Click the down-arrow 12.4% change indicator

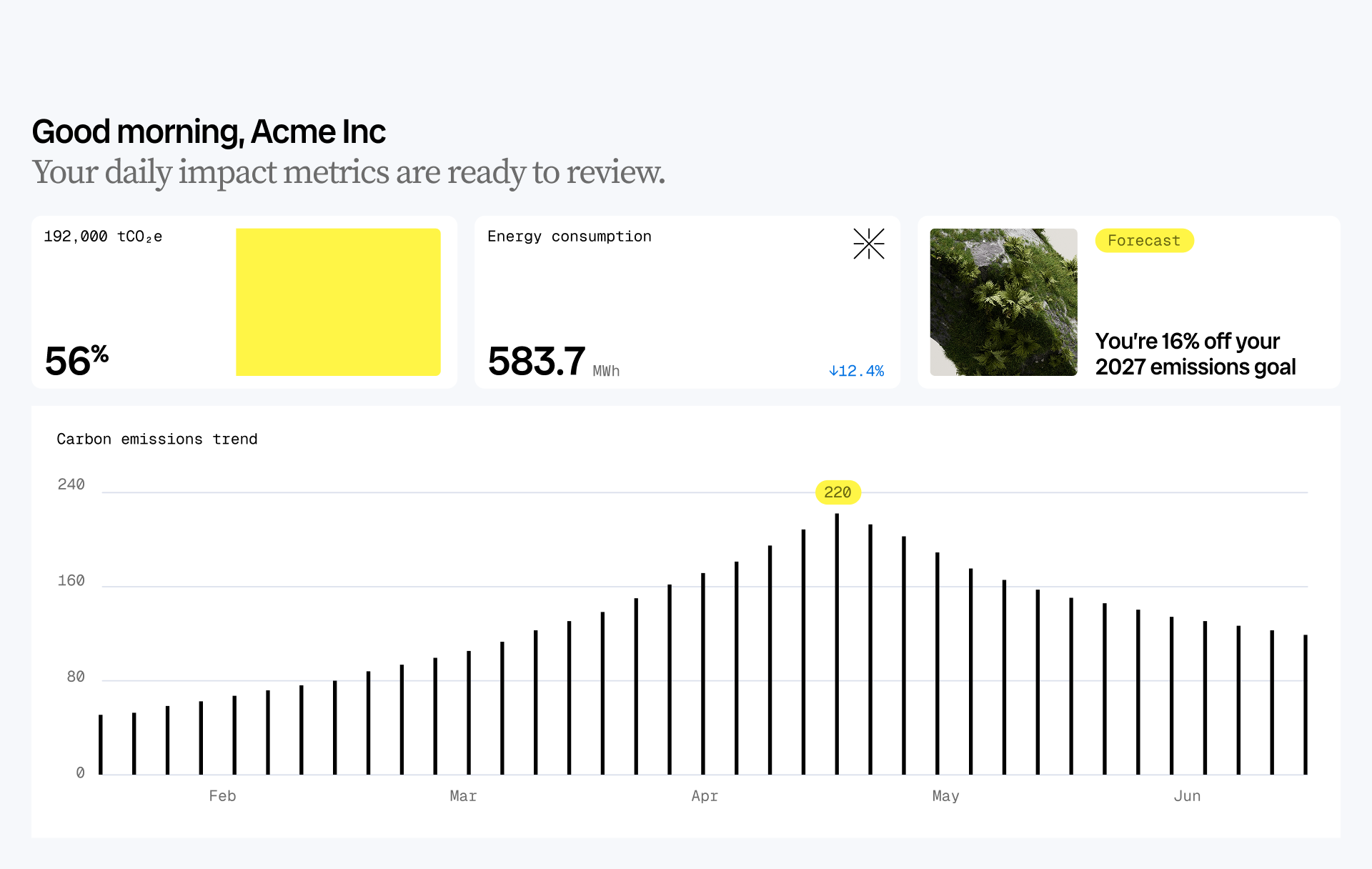click(856, 371)
